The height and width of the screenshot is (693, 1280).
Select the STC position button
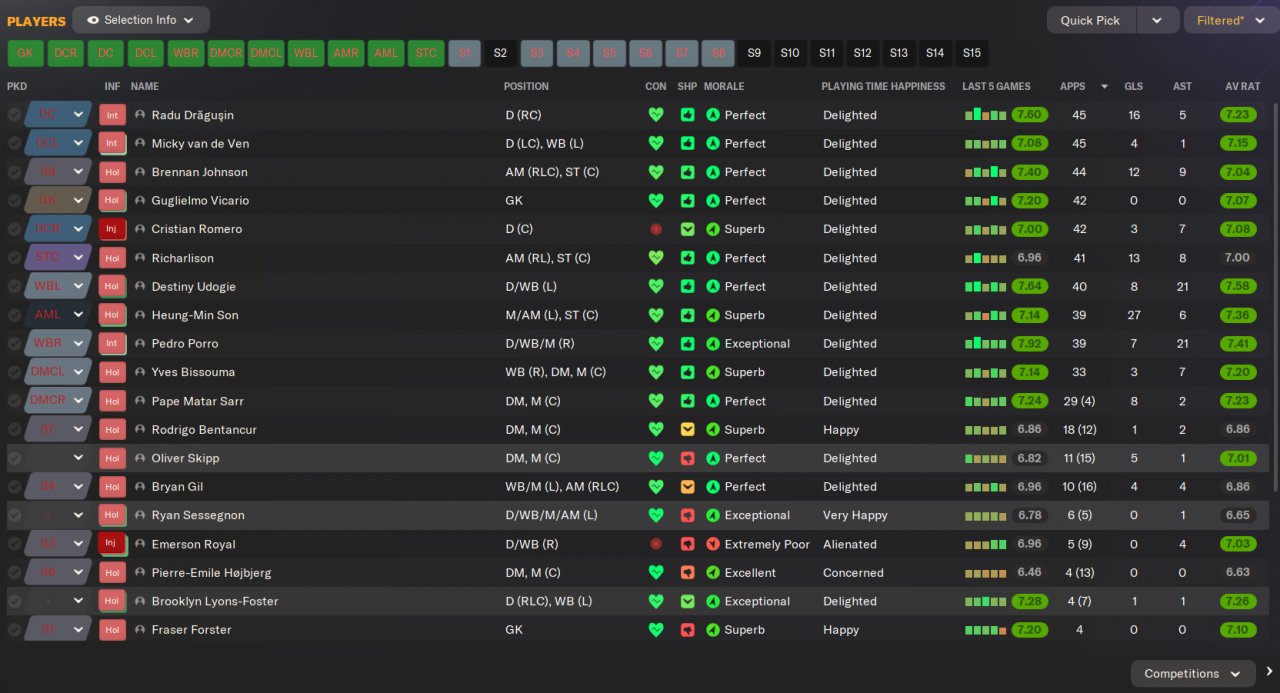(x=425, y=53)
